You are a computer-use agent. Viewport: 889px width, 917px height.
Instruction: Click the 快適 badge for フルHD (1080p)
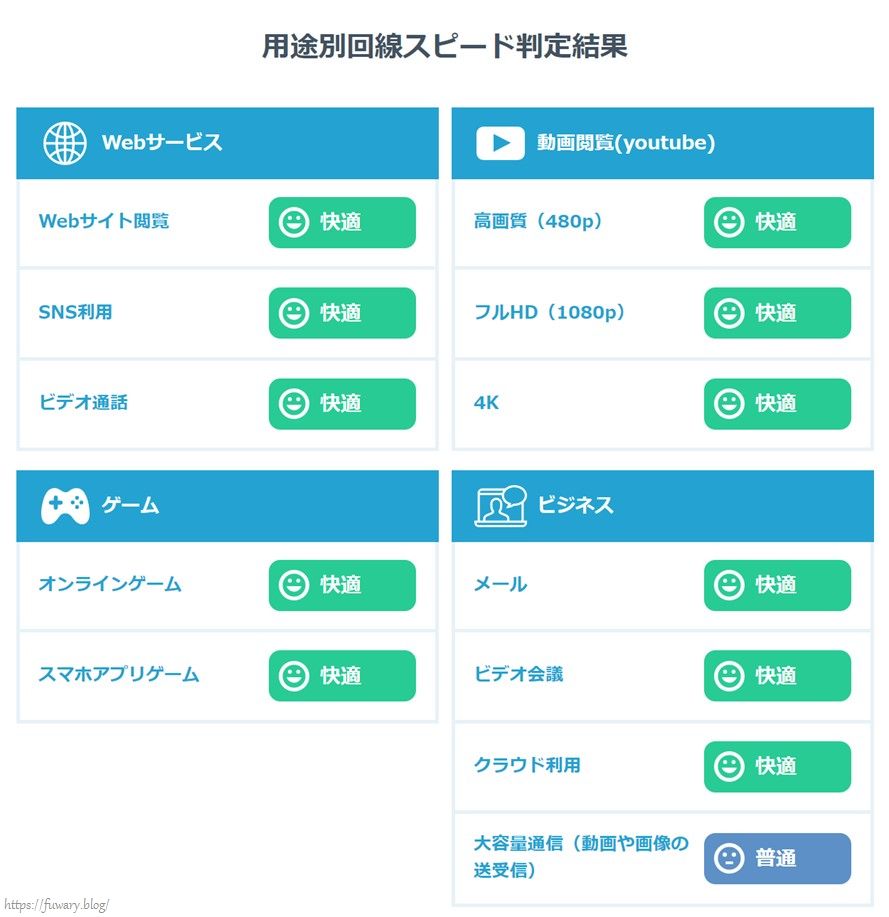coord(777,313)
